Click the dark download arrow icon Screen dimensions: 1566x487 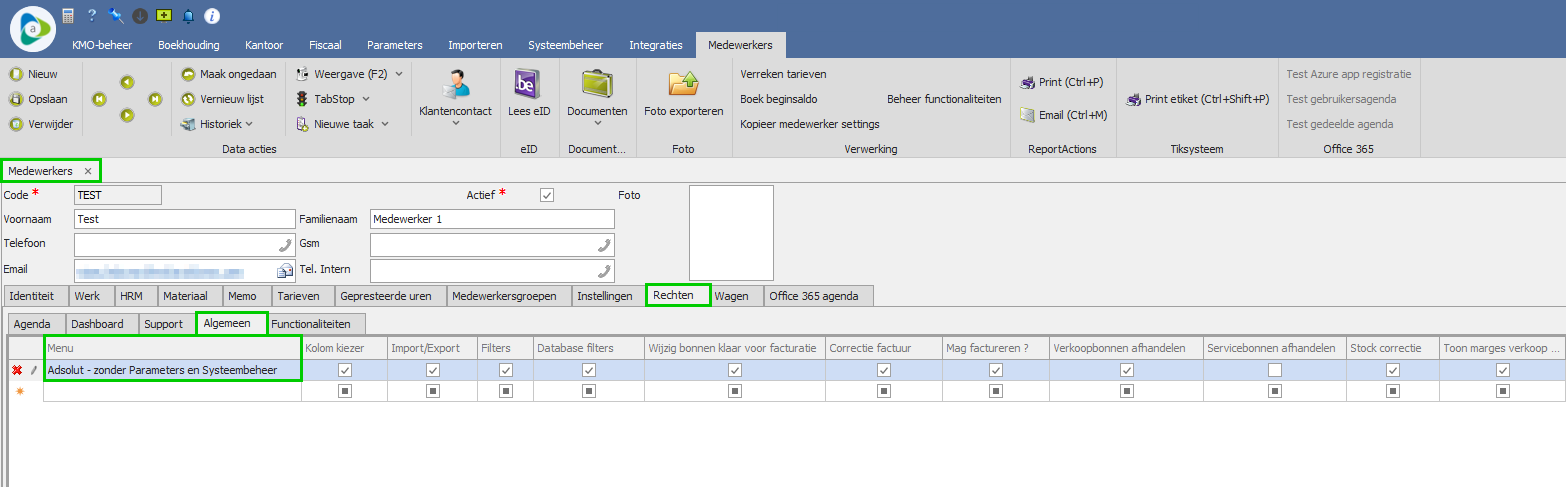point(140,16)
